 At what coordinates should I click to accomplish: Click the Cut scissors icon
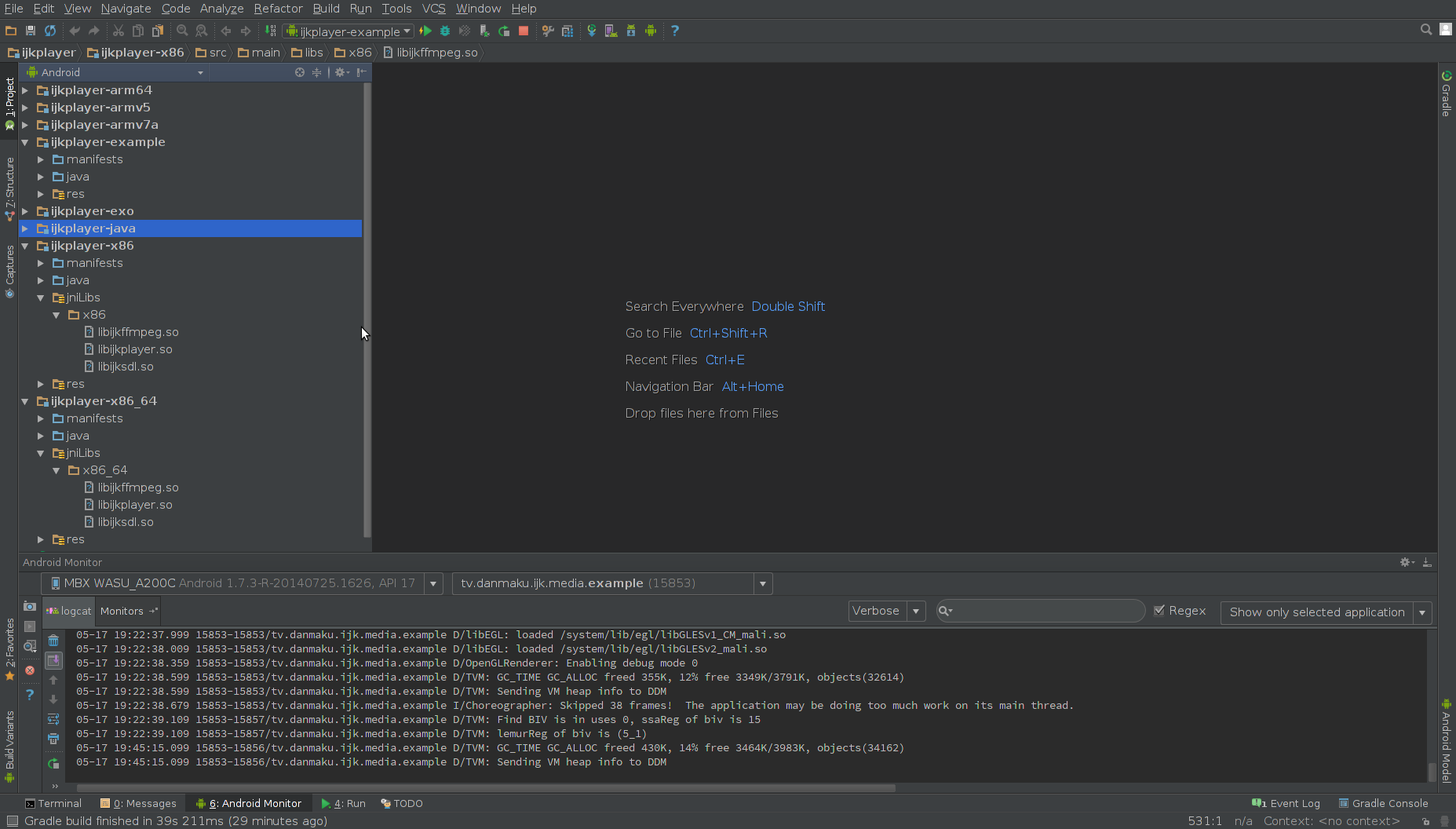point(119,31)
